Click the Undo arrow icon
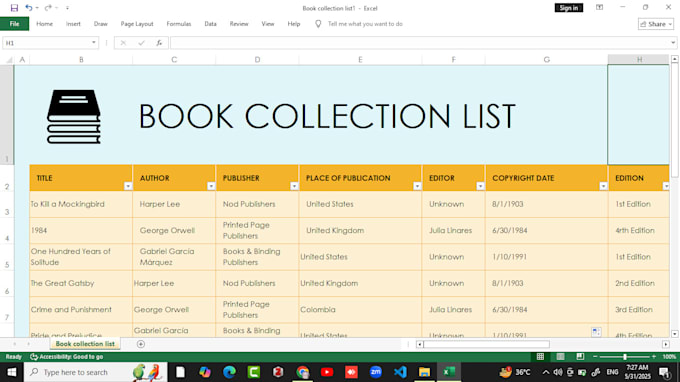 29,8
